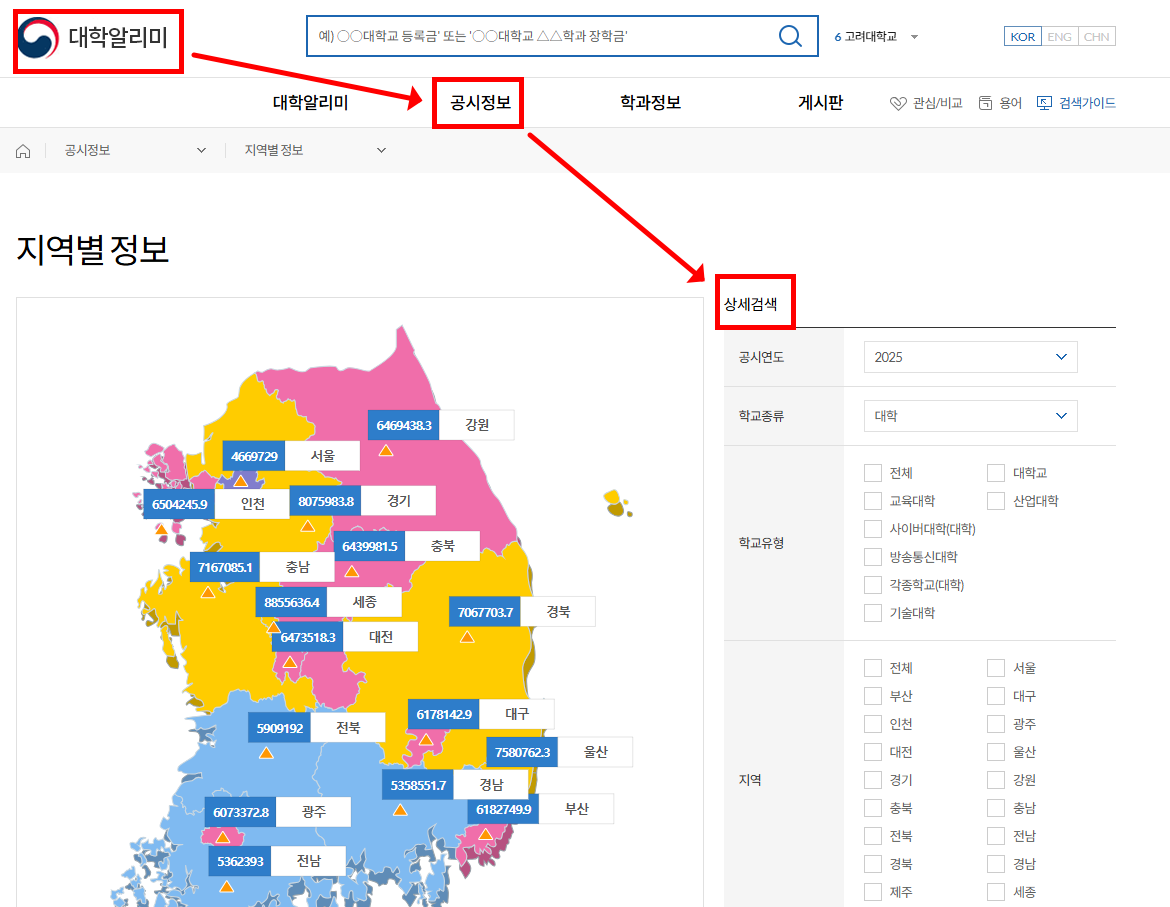
Task: Check the 산업대학 checkbox
Action: (995, 500)
